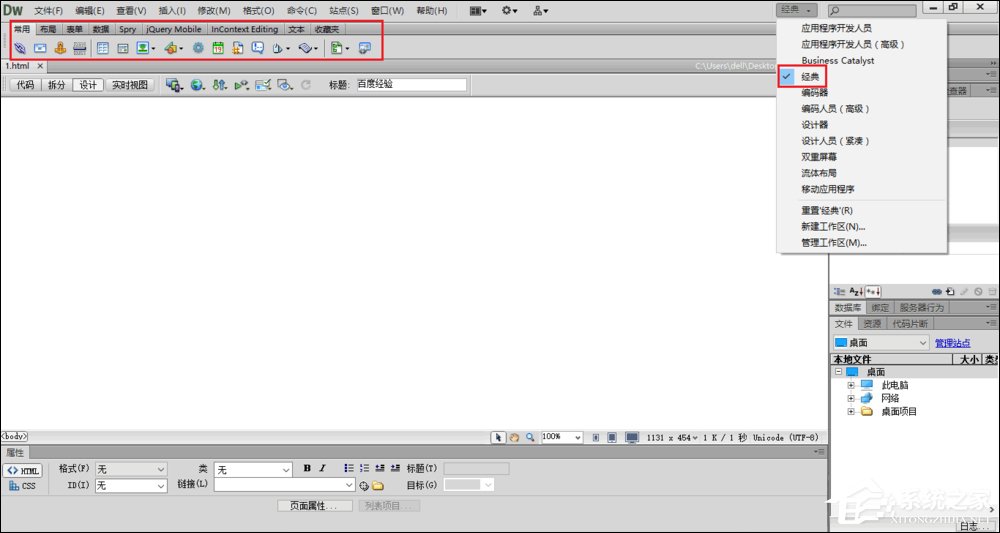This screenshot has width=1000, height=533.
Task: Toggle bold formatting in the properties panel
Action: tap(307, 469)
